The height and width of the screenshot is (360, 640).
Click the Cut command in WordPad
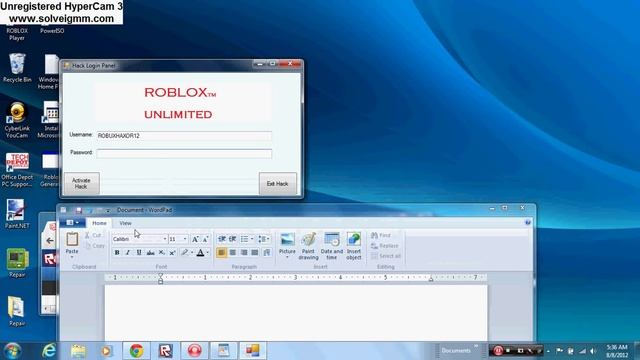(x=93, y=236)
